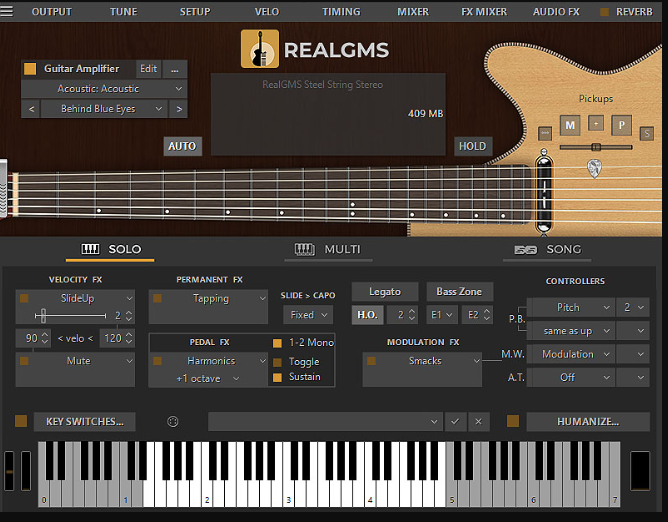Open the TUNE menu
The image size is (668, 522).
click(124, 12)
